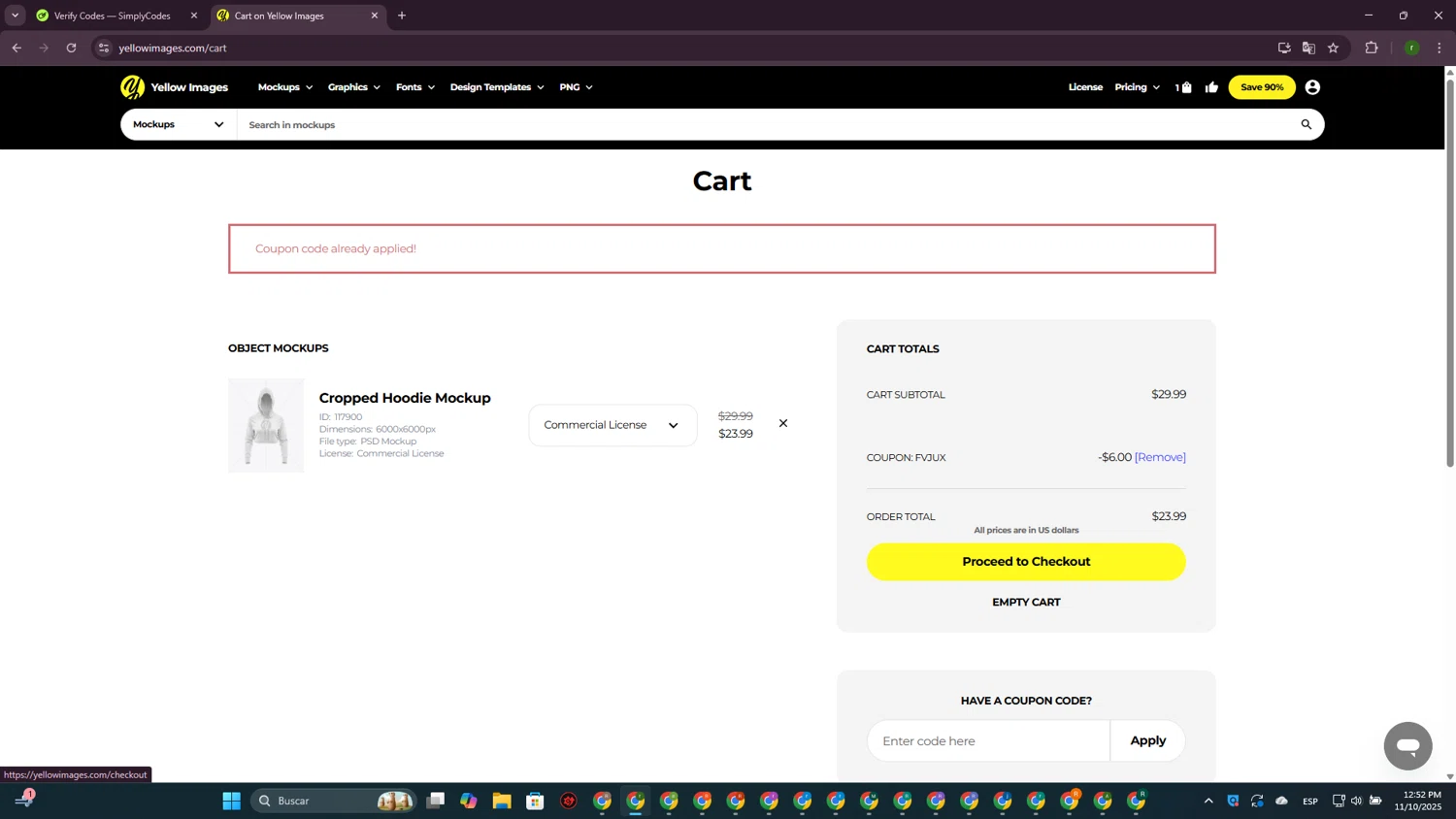Click the 'Coupon code already applied!' message
Screen dimensions: 1456x819
coord(336,248)
